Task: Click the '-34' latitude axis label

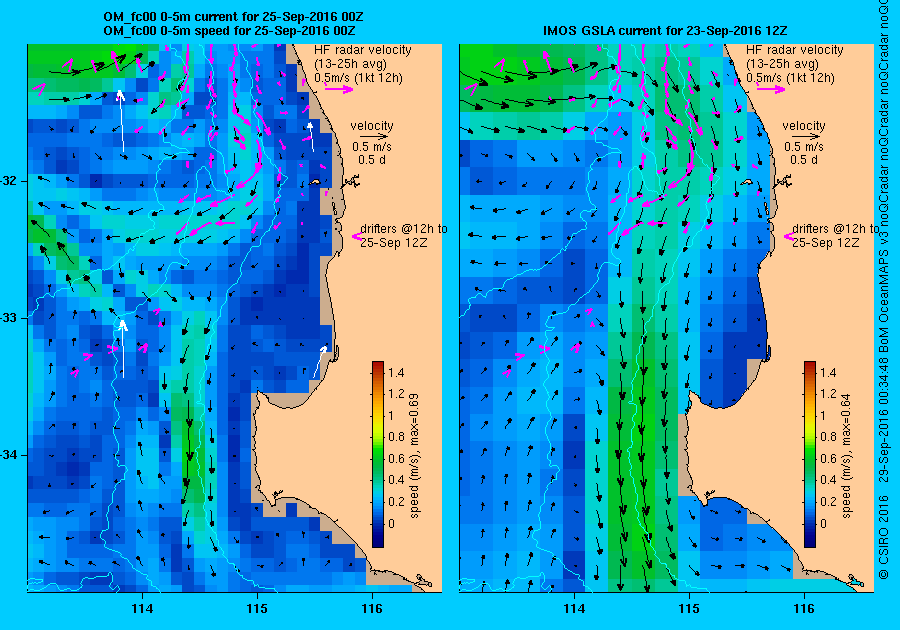Action: pyautogui.click(x=9, y=454)
